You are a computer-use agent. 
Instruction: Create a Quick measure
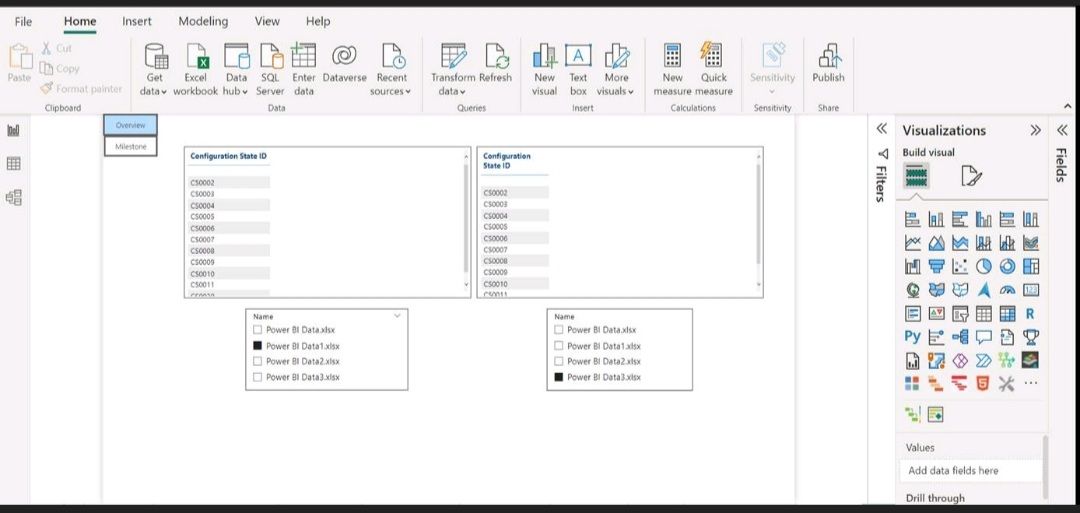tap(714, 69)
